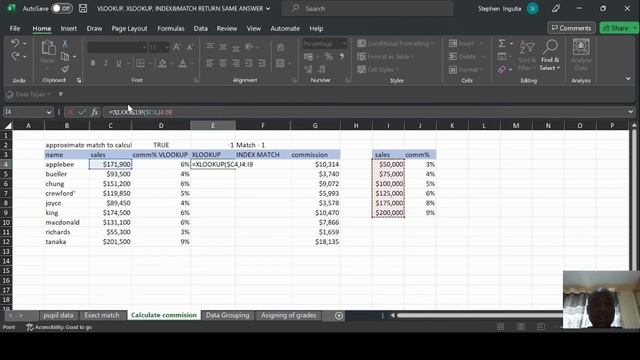The height and width of the screenshot is (360, 640).
Task: Open Find & Select
Action: click(550, 56)
